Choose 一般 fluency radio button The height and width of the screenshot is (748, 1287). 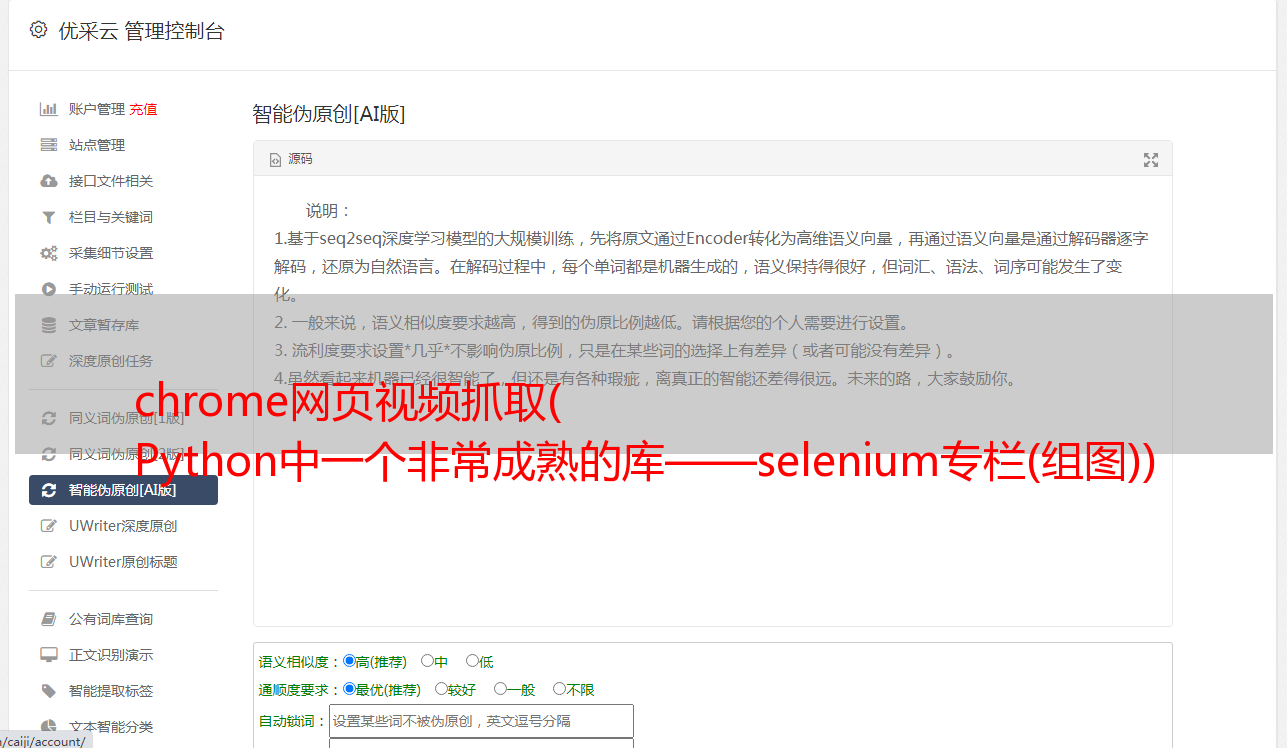point(500,689)
